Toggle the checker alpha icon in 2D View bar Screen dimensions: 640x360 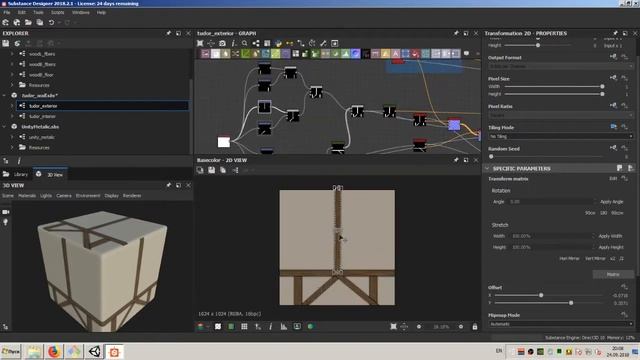pyautogui.click(x=218, y=327)
